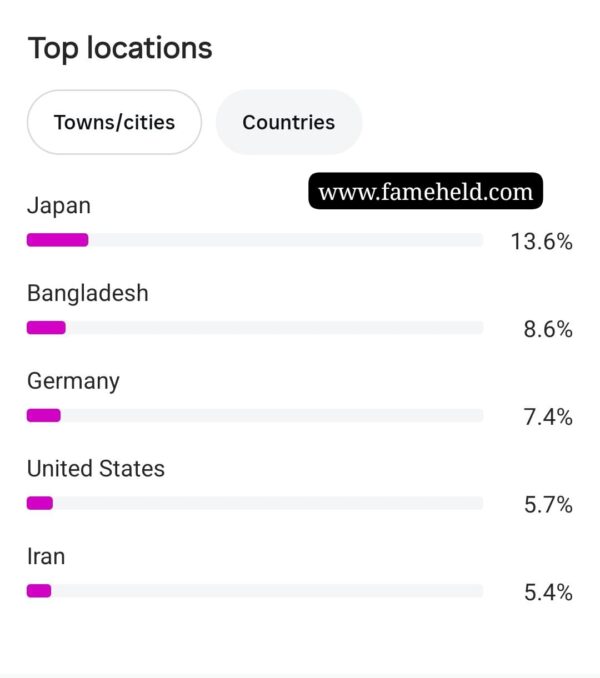Click the magenta filled portion of Japan bar
Image resolution: width=600 pixels, height=678 pixels.
[x=57, y=240]
